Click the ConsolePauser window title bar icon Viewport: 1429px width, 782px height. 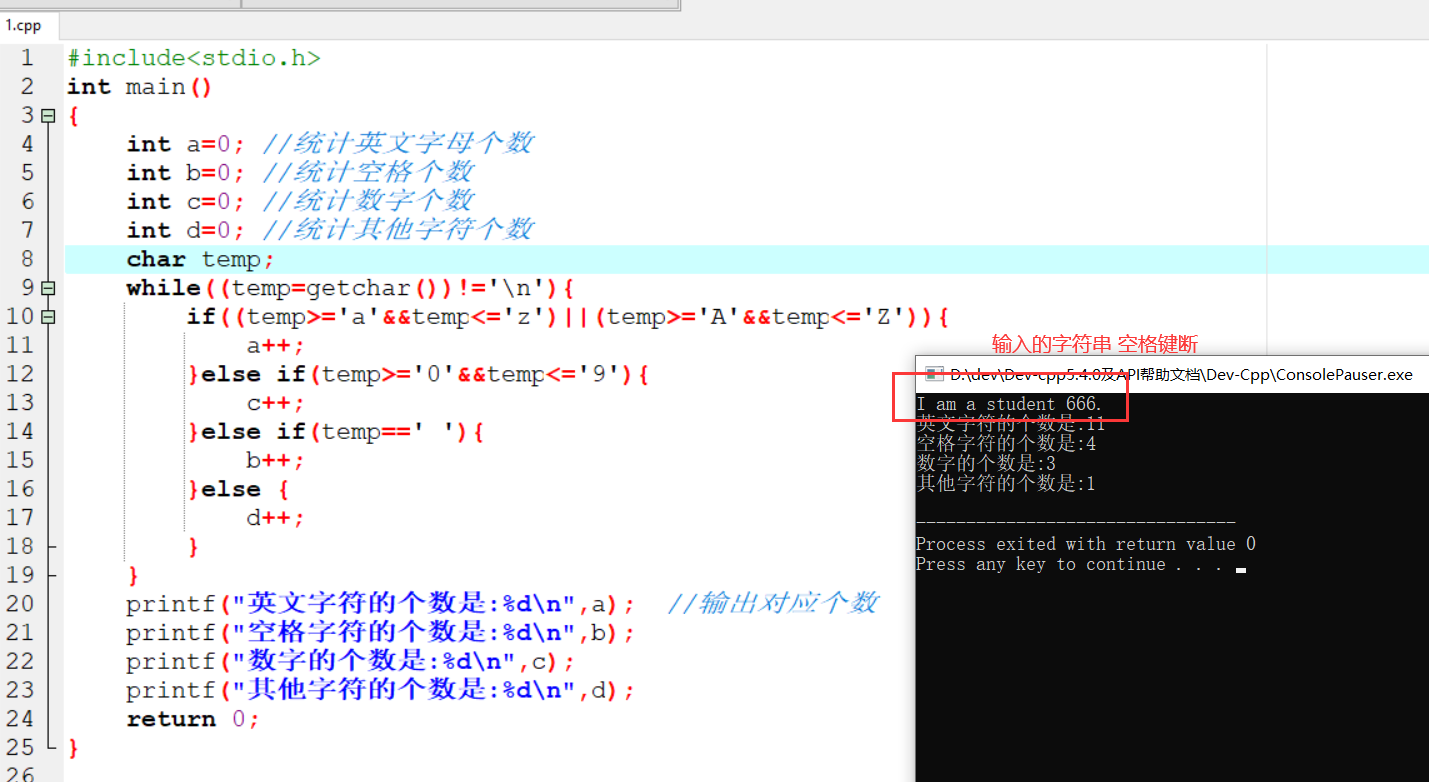click(x=934, y=374)
